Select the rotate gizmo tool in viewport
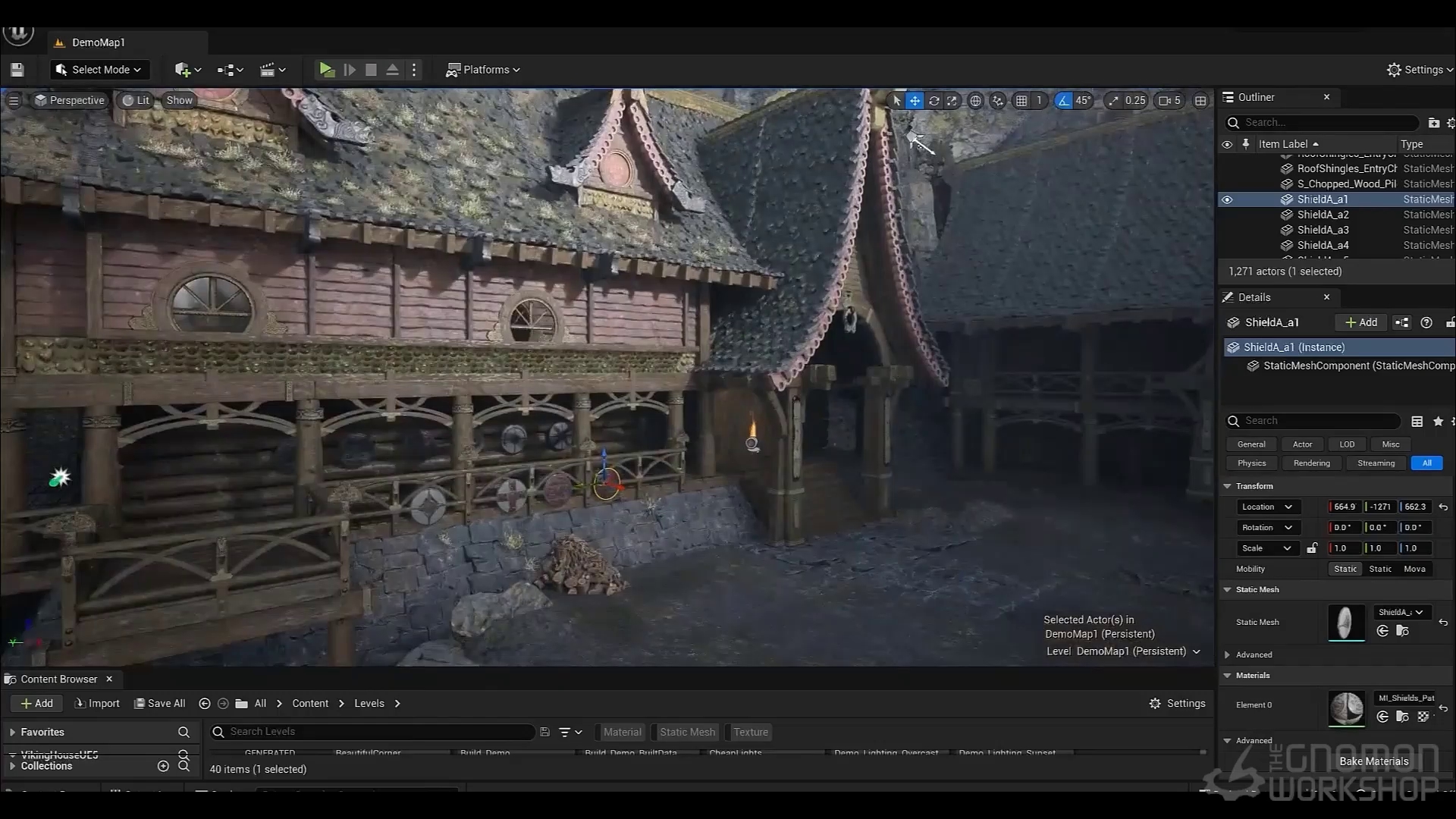The height and width of the screenshot is (819, 1456). [x=934, y=100]
